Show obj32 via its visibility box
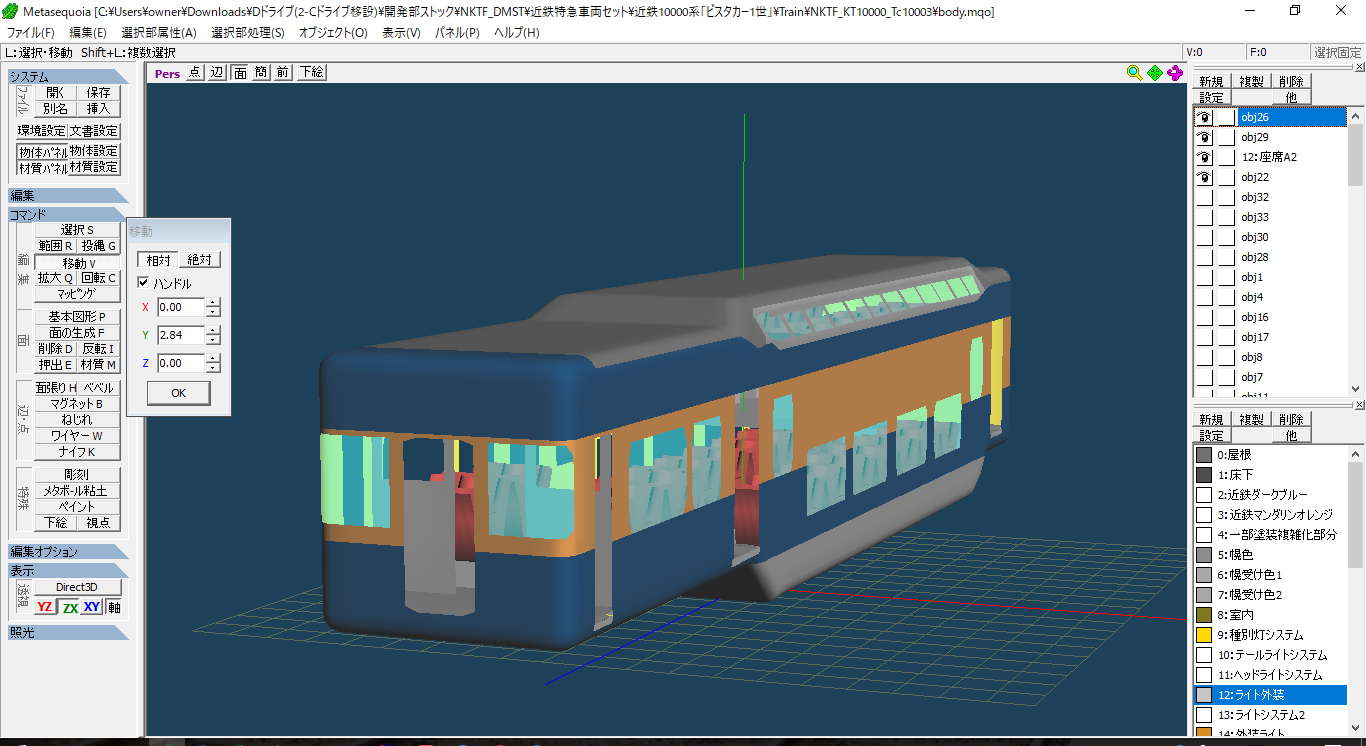Viewport: 1366px width, 746px height. click(1204, 197)
